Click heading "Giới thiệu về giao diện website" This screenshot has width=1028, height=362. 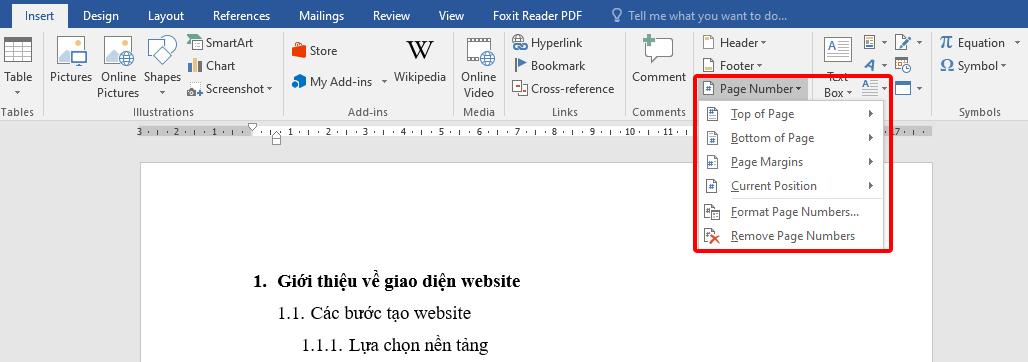[x=399, y=281]
